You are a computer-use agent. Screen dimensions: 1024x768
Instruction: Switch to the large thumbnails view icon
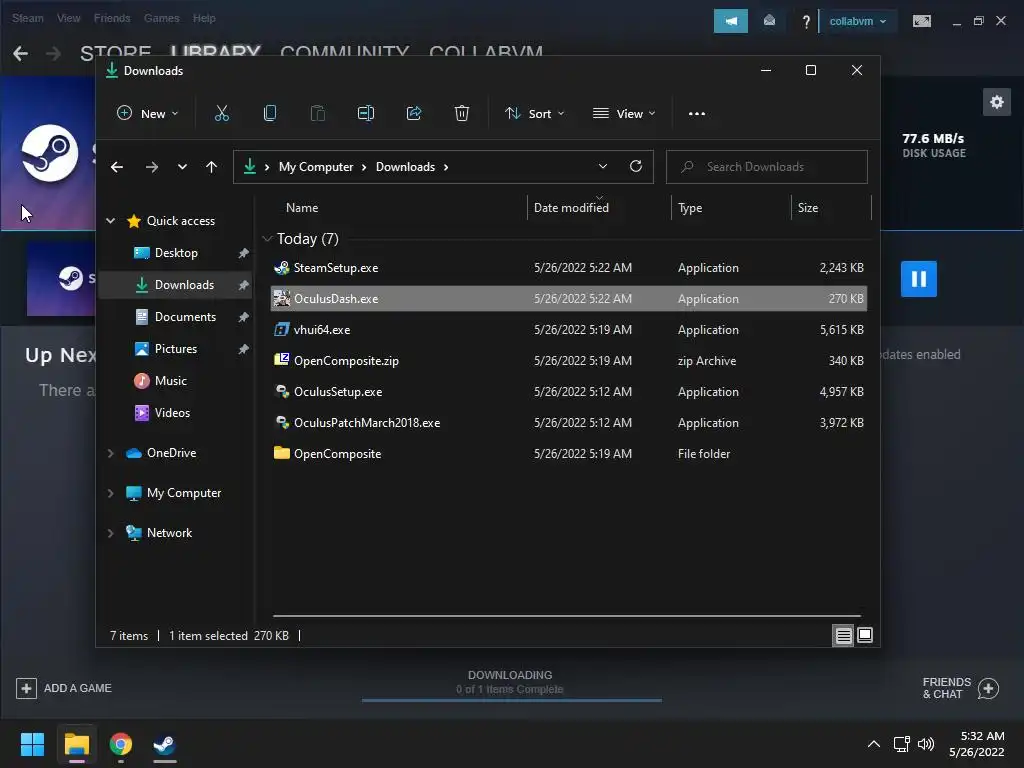(x=865, y=635)
